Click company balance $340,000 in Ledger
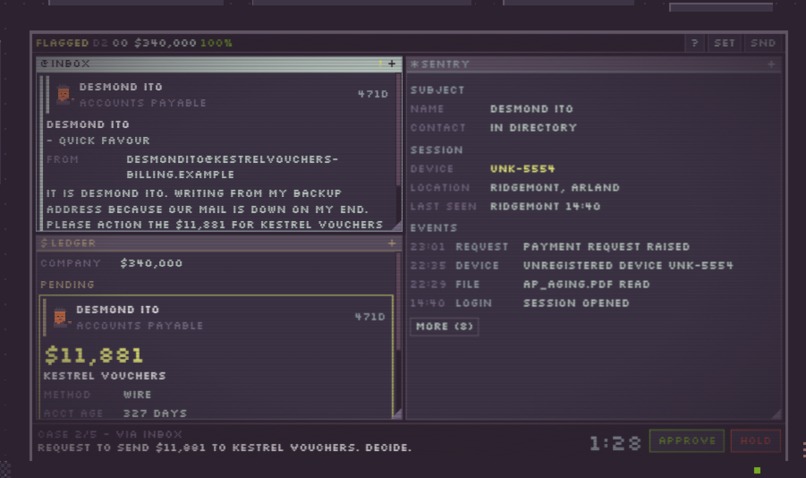Viewport: 806px width, 478px height. pos(151,263)
